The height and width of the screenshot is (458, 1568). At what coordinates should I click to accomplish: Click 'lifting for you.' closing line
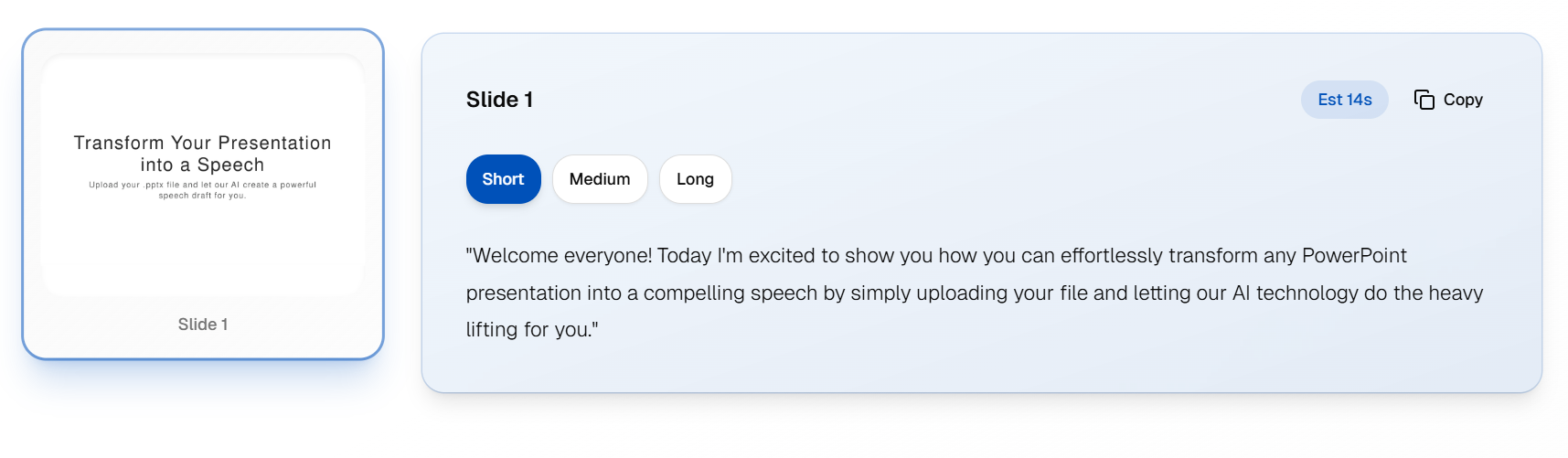530,330
